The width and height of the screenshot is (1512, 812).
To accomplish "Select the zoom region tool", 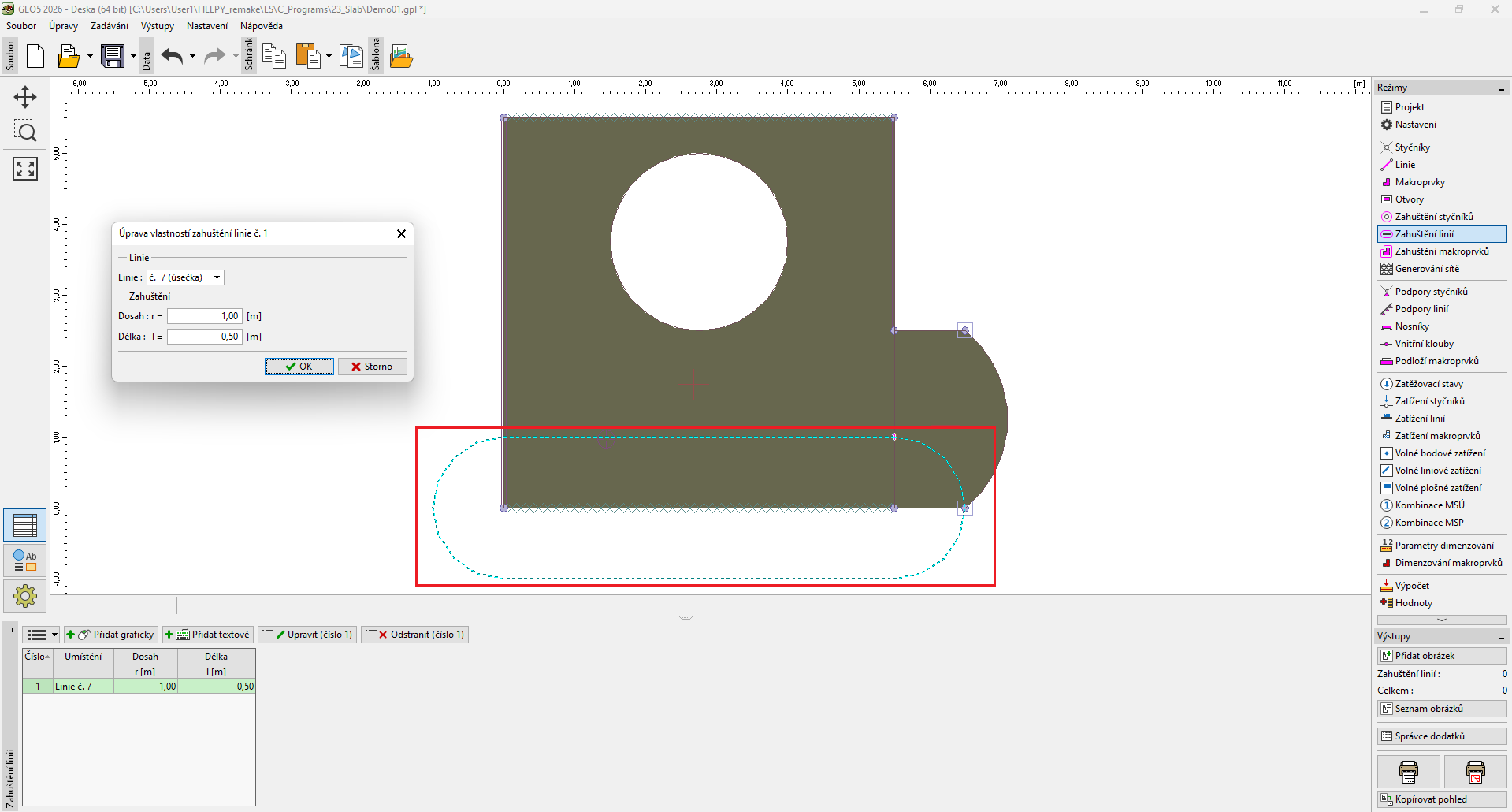I will tap(25, 131).
